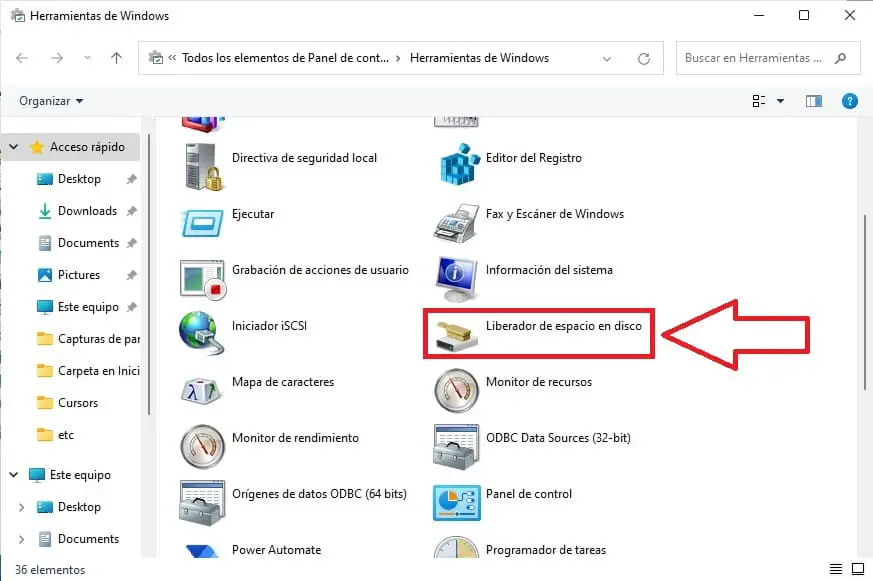Open pinned Este equipo in Acceso rápido
Viewport: 873px width, 581px height.
click(x=89, y=307)
